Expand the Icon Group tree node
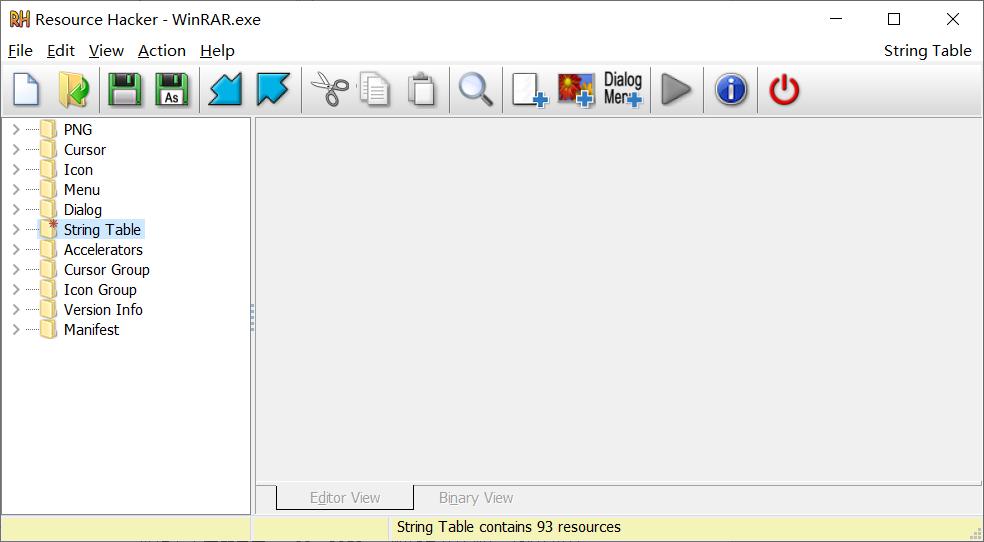The height and width of the screenshot is (542, 984). pyautogui.click(x=16, y=290)
